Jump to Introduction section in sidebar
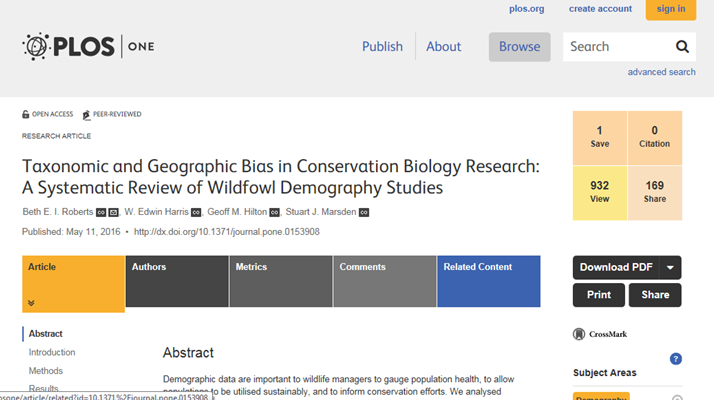Screen dimensions: 714x400 tap(52, 353)
